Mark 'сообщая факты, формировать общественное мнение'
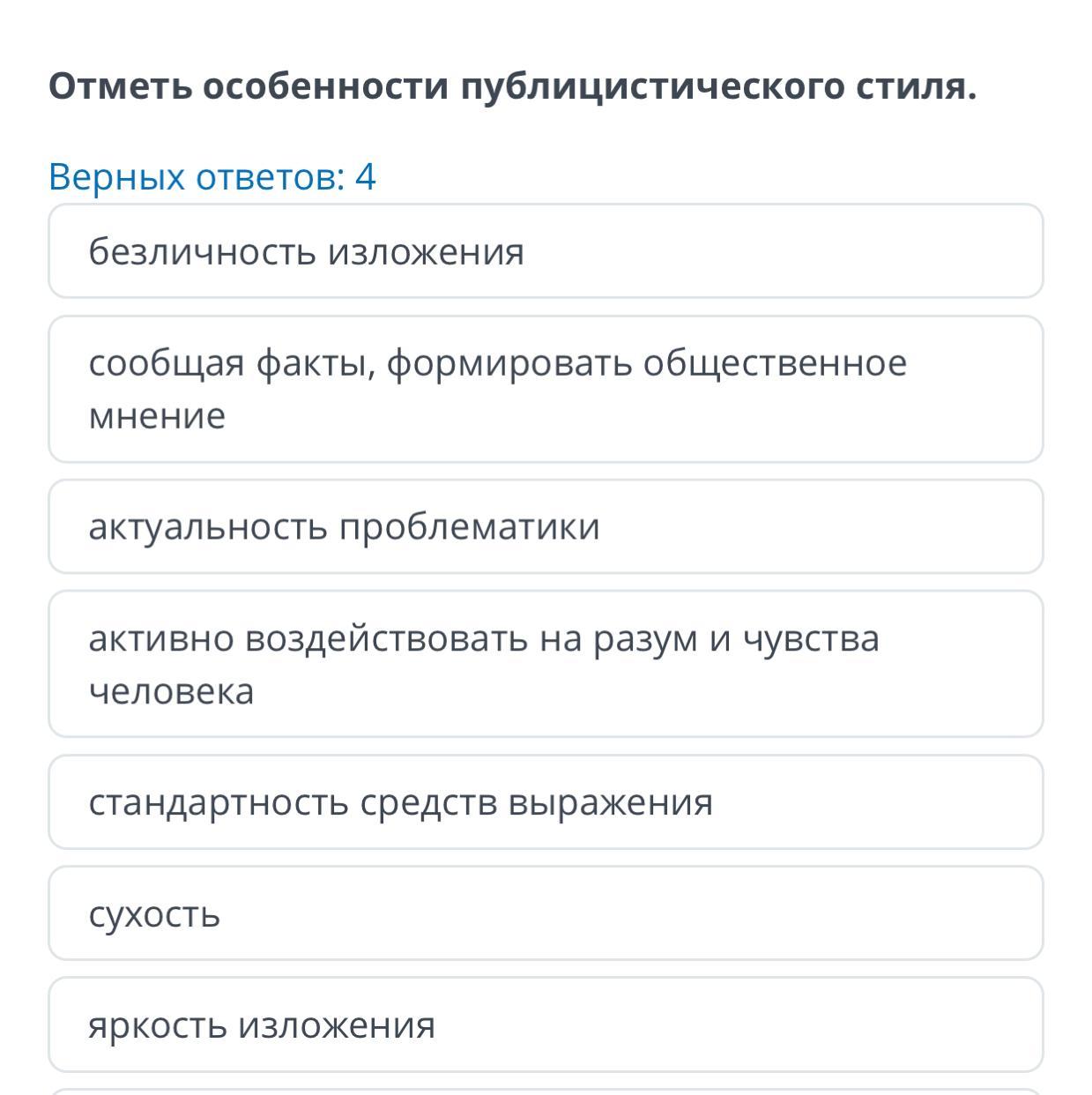1092x1095 pixels. tap(545, 389)
